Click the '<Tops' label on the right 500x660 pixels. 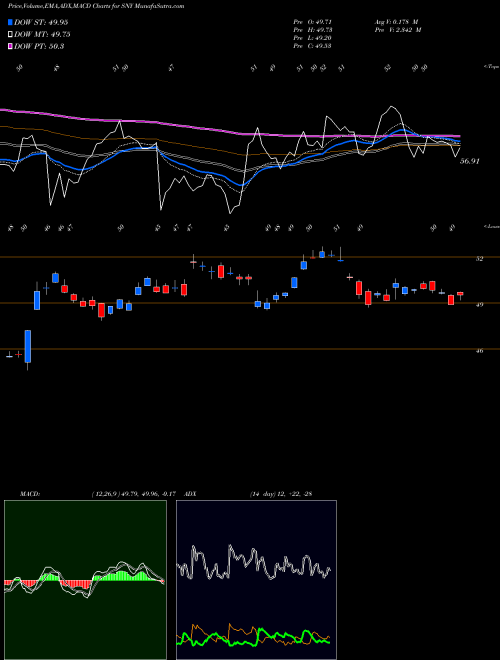tap(491, 67)
